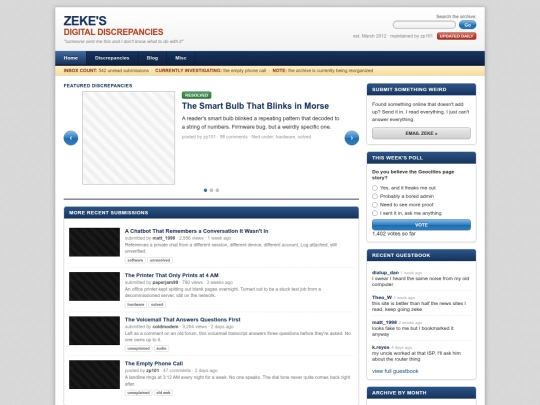Click the 'old web' tag on Empty Phone Call
540x405 pixels.
163,393
